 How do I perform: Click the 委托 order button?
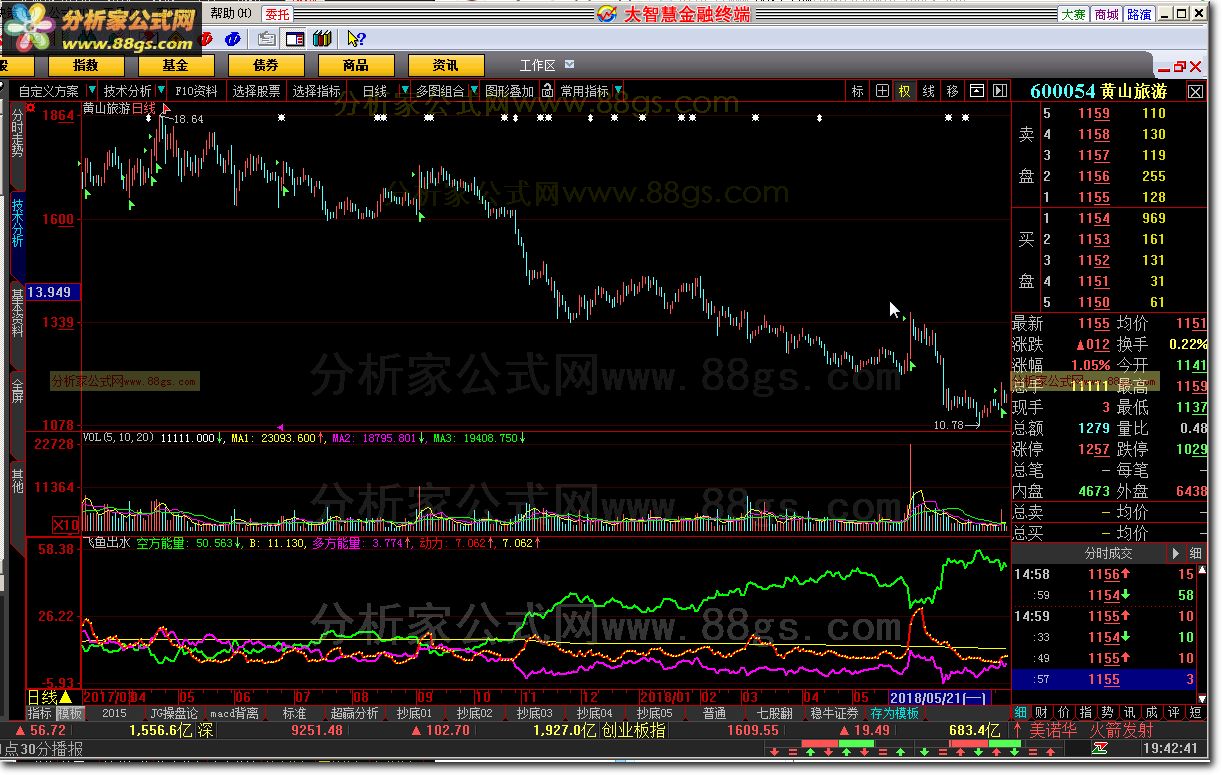point(278,14)
